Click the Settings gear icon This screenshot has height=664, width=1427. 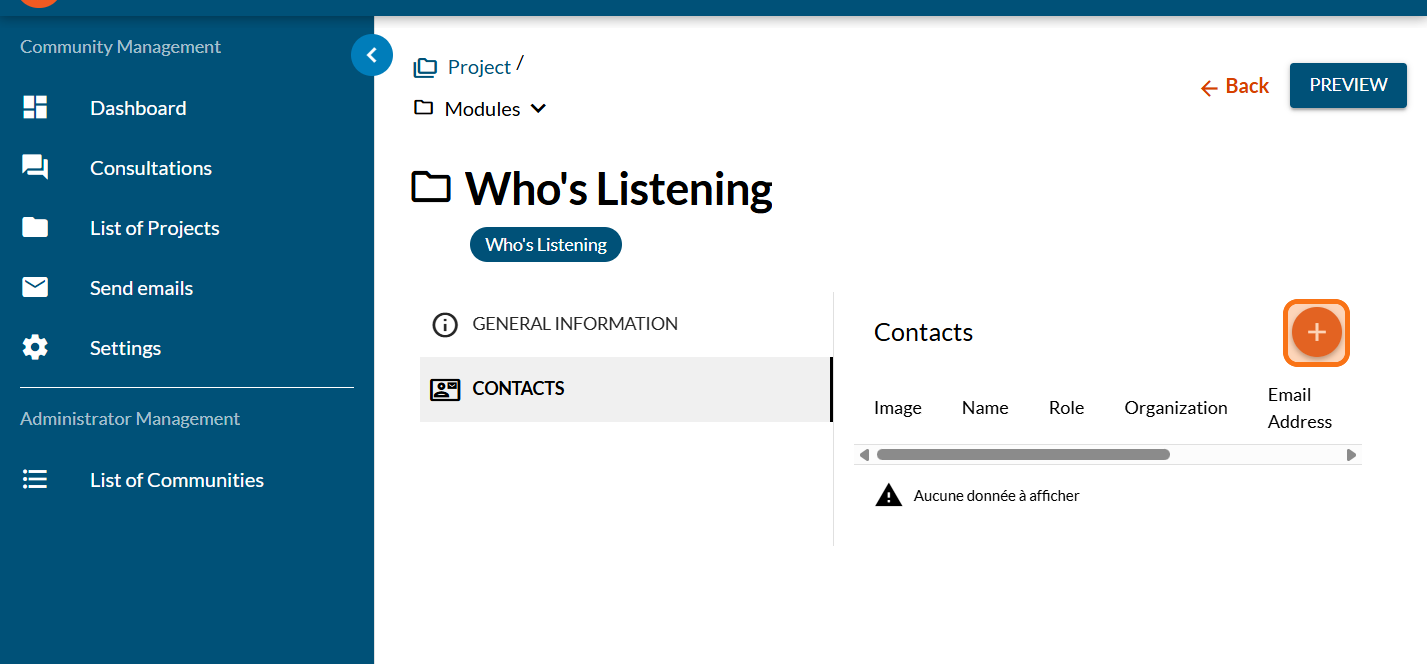pyautogui.click(x=35, y=348)
